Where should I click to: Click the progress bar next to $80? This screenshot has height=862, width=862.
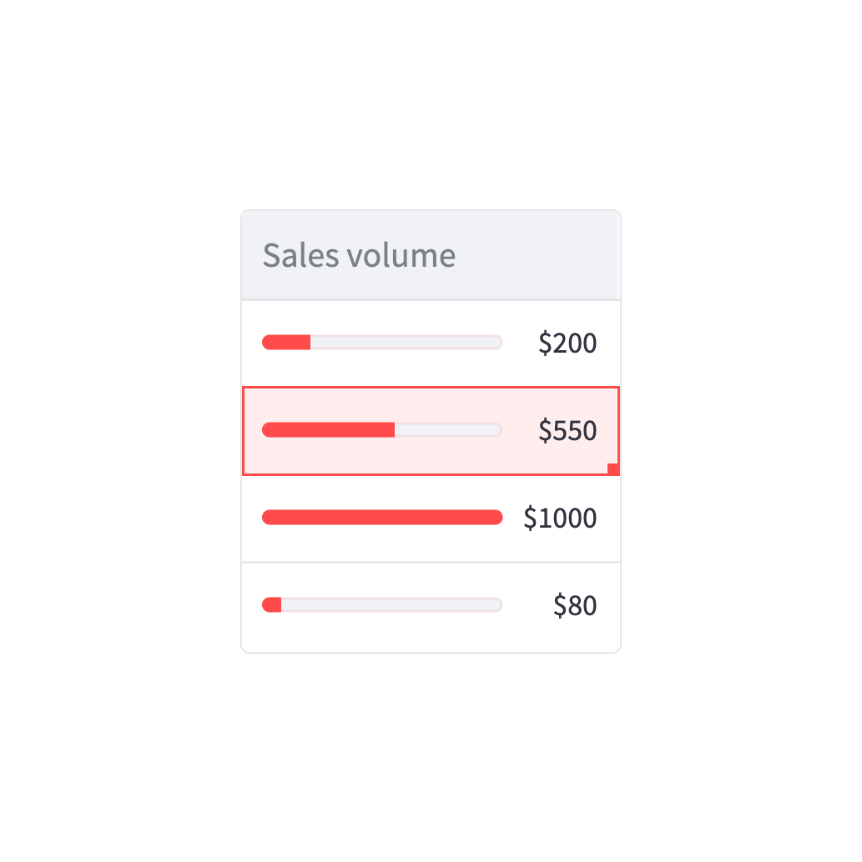coord(382,605)
